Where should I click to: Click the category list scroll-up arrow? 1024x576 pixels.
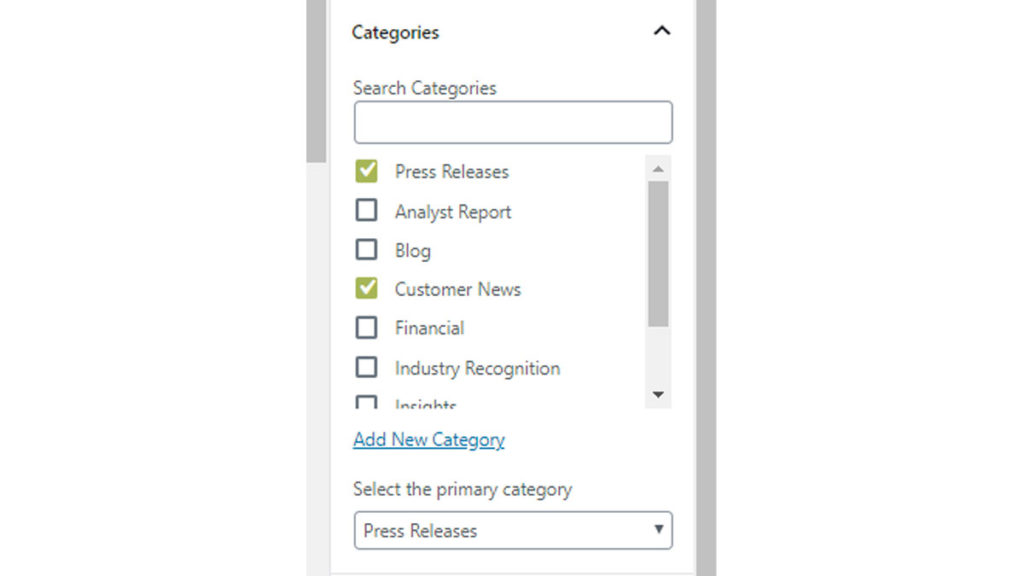658,169
